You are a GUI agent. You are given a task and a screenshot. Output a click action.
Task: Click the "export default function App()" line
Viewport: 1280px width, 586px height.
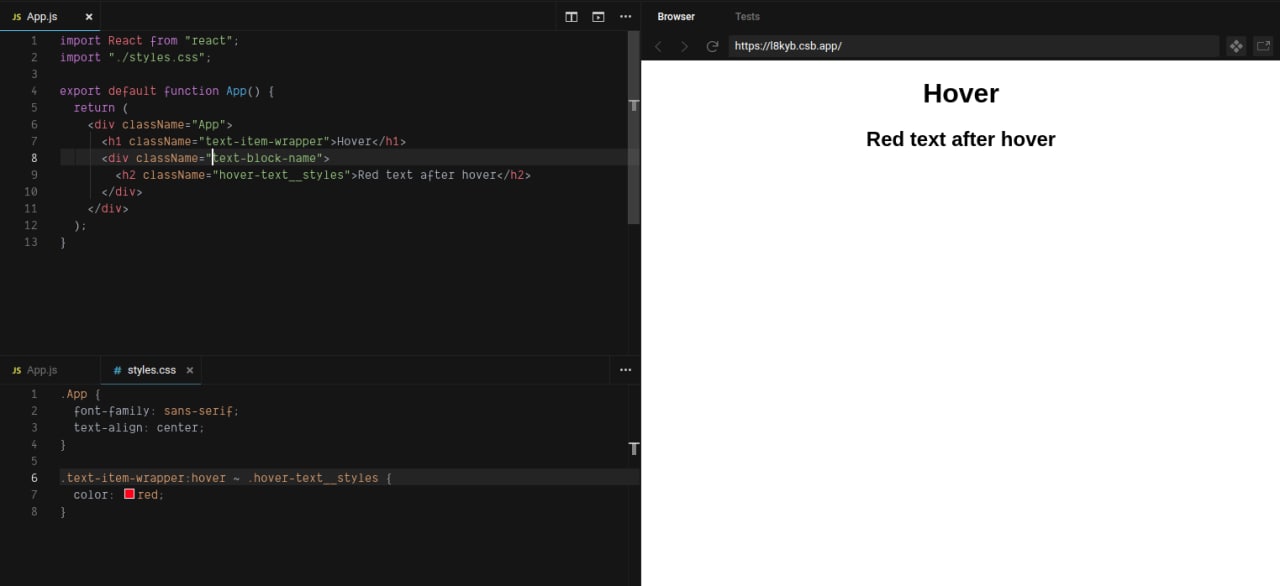coord(167,91)
